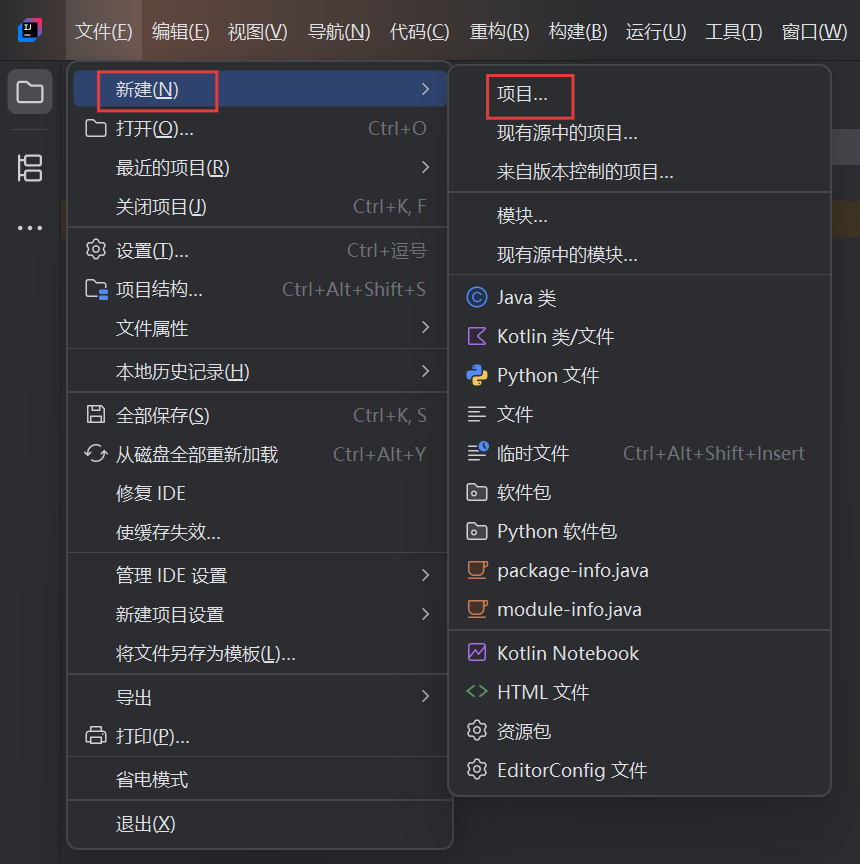Click the gear icon beside EditorConfig 文件

[x=477, y=770]
